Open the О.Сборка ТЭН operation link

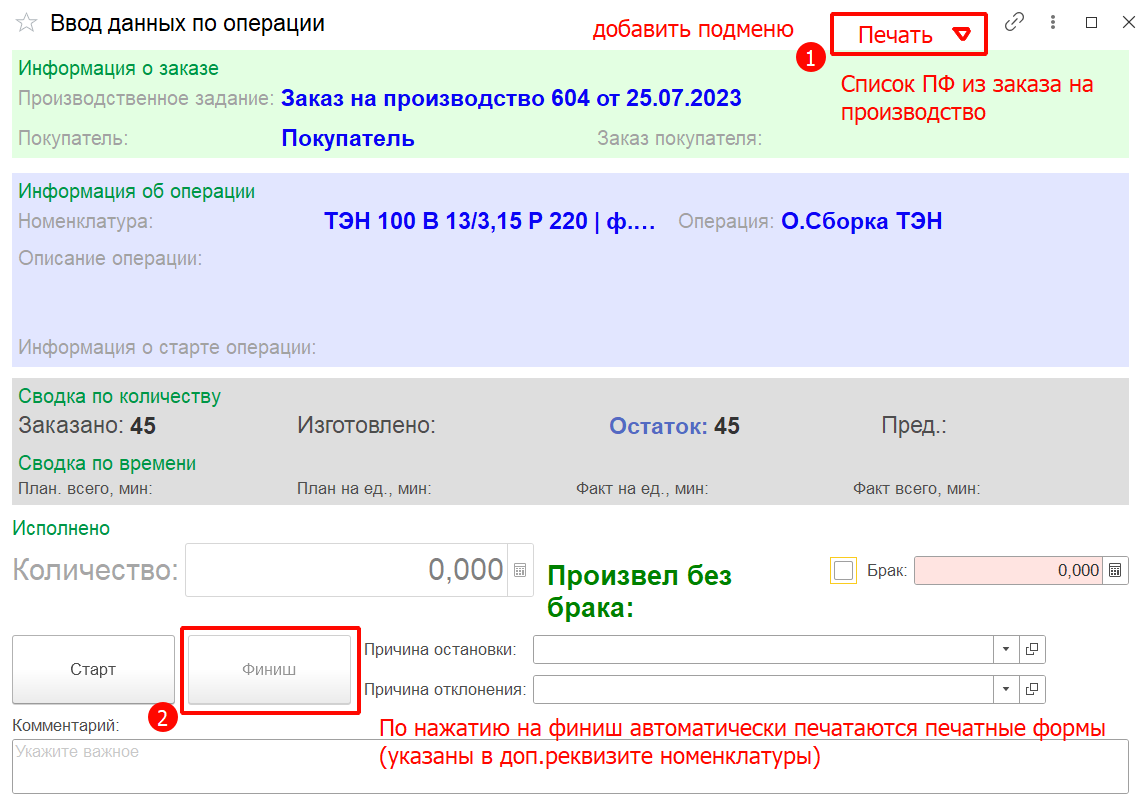click(861, 221)
